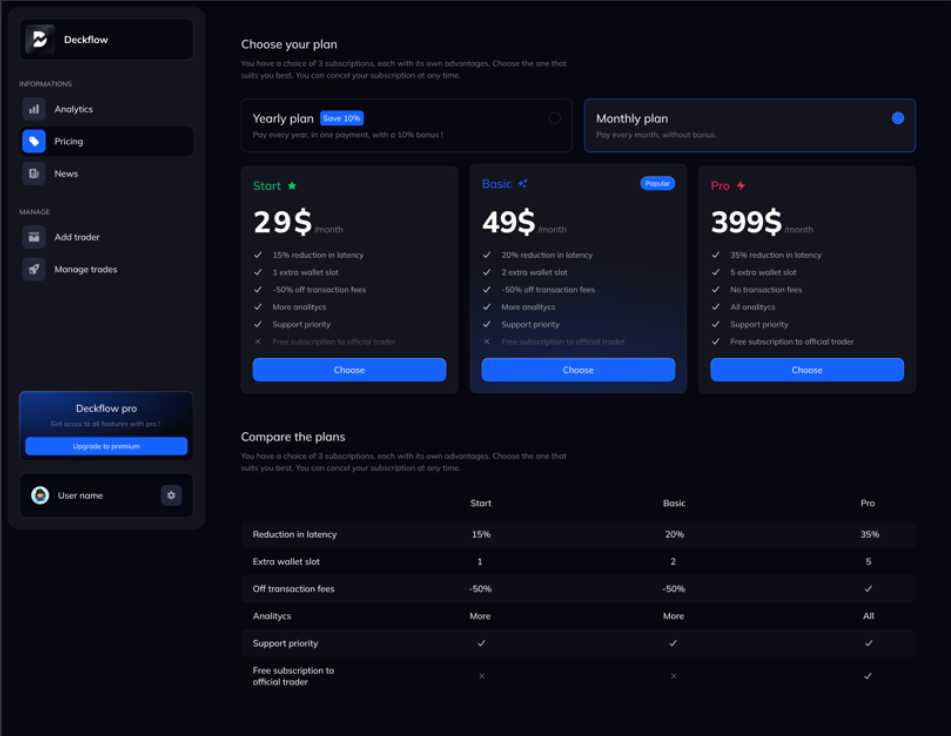This screenshot has width=951, height=736.
Task: Open settings with the gear icon
Action: click(171, 495)
